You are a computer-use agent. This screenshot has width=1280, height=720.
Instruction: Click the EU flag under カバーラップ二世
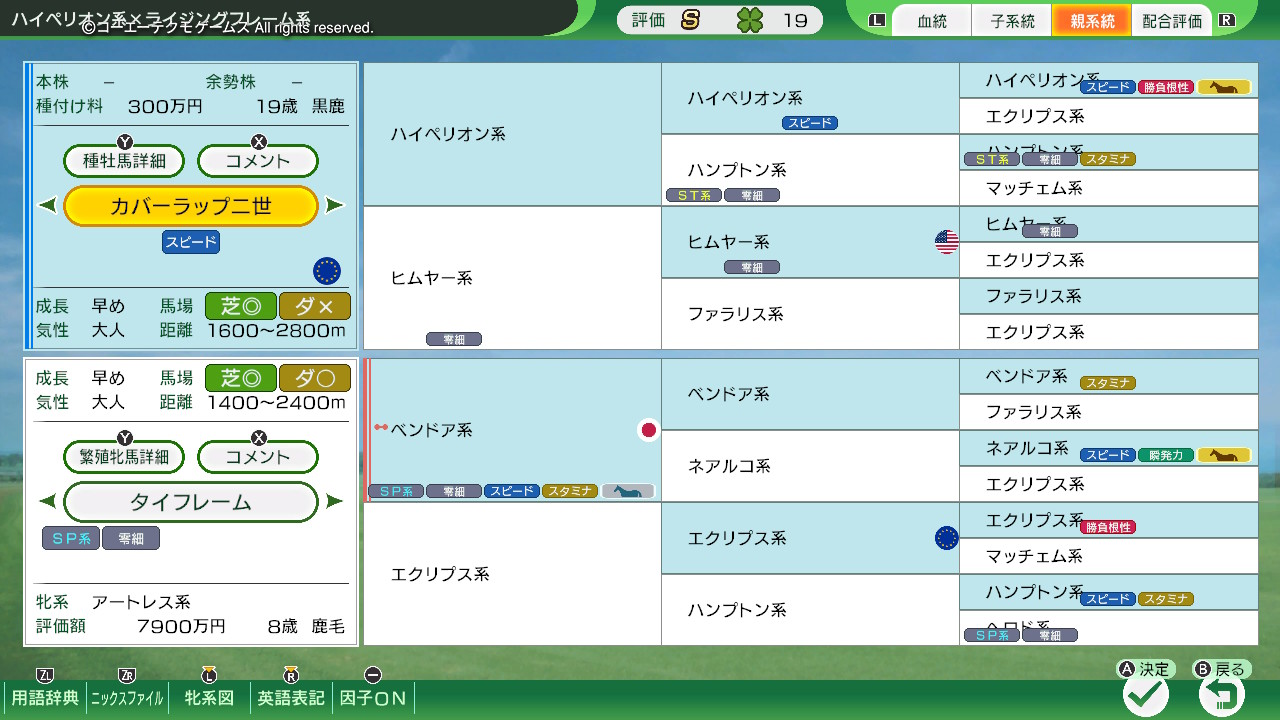pyautogui.click(x=327, y=271)
